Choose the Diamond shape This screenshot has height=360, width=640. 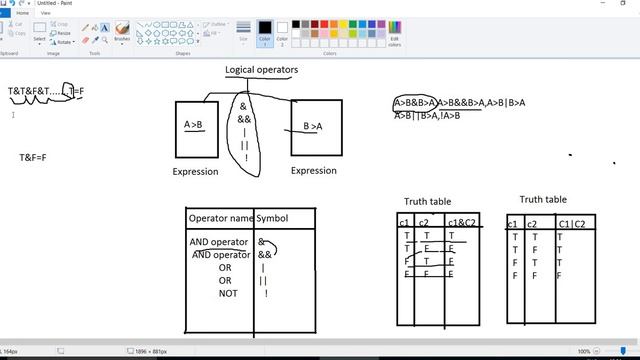[148, 33]
